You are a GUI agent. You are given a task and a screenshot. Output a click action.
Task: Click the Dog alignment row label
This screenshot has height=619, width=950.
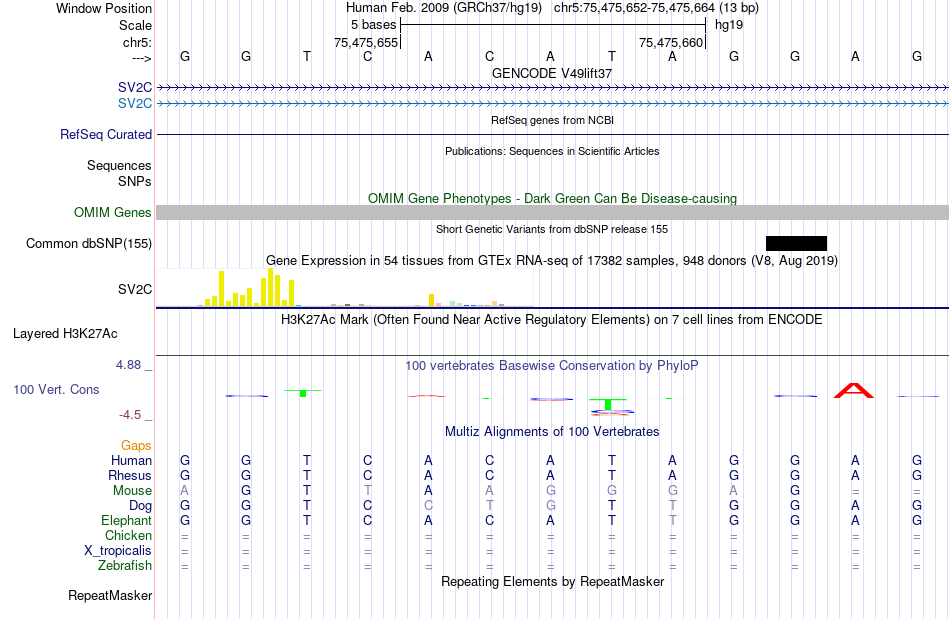click(x=140, y=505)
